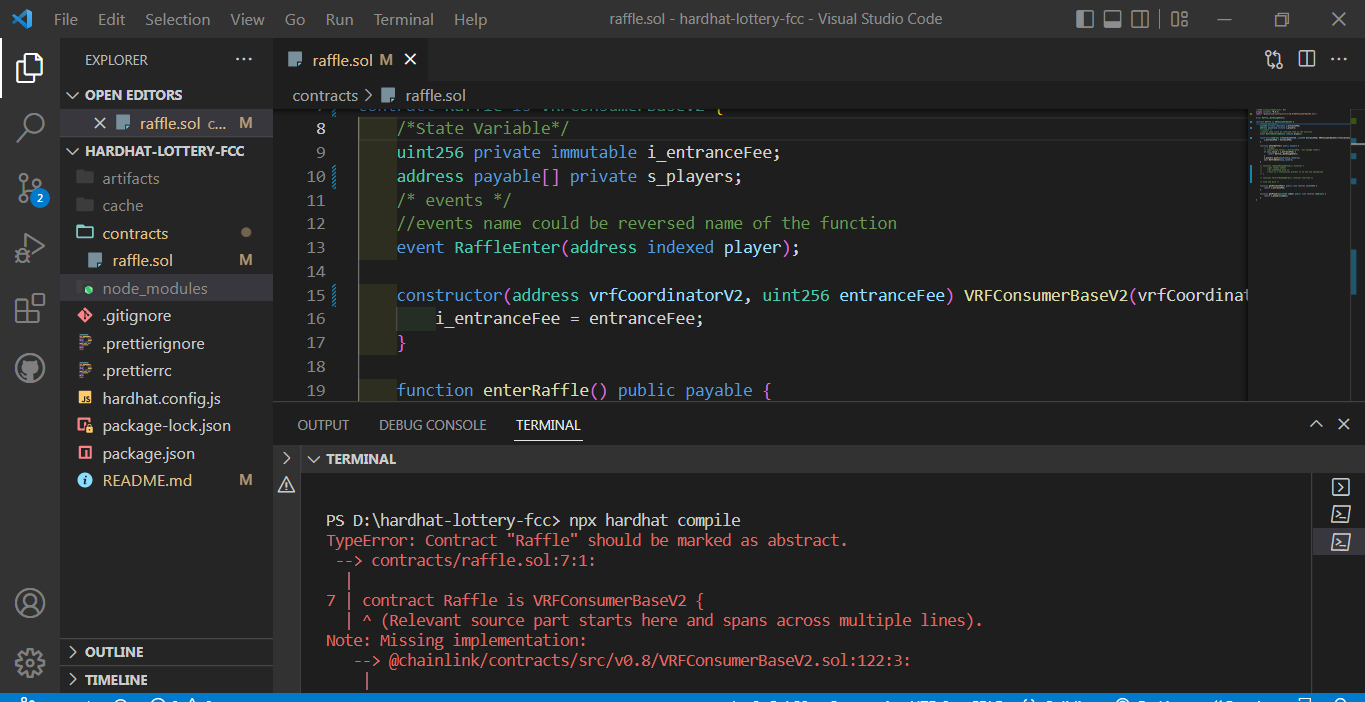Open the Go menu
The width and height of the screenshot is (1365, 702).
295,19
